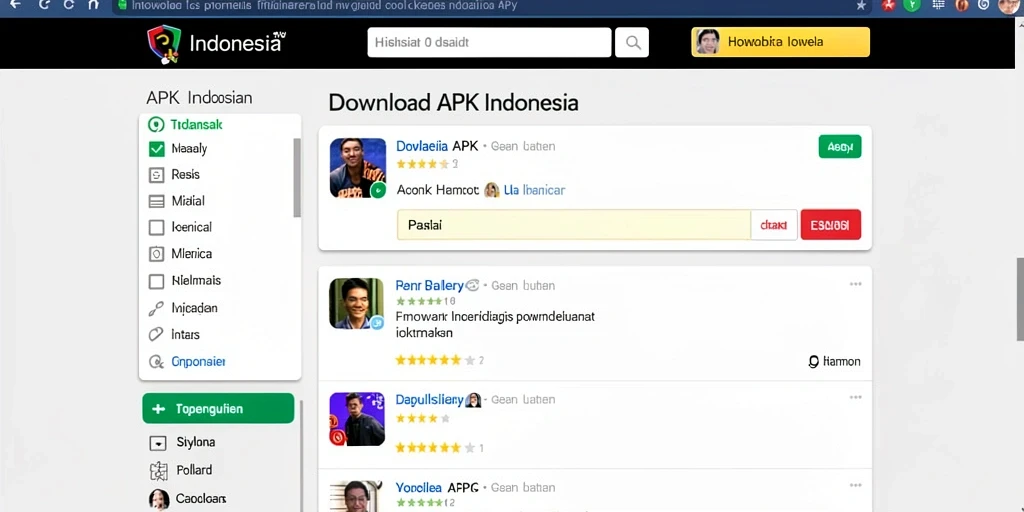
Task: Click the Hamon headset icon
Action: [x=814, y=361]
